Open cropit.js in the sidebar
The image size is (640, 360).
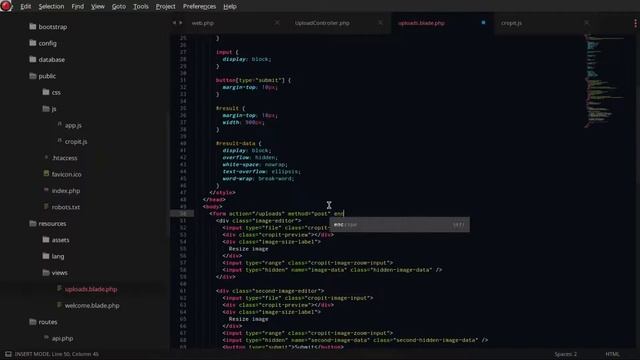point(76,142)
